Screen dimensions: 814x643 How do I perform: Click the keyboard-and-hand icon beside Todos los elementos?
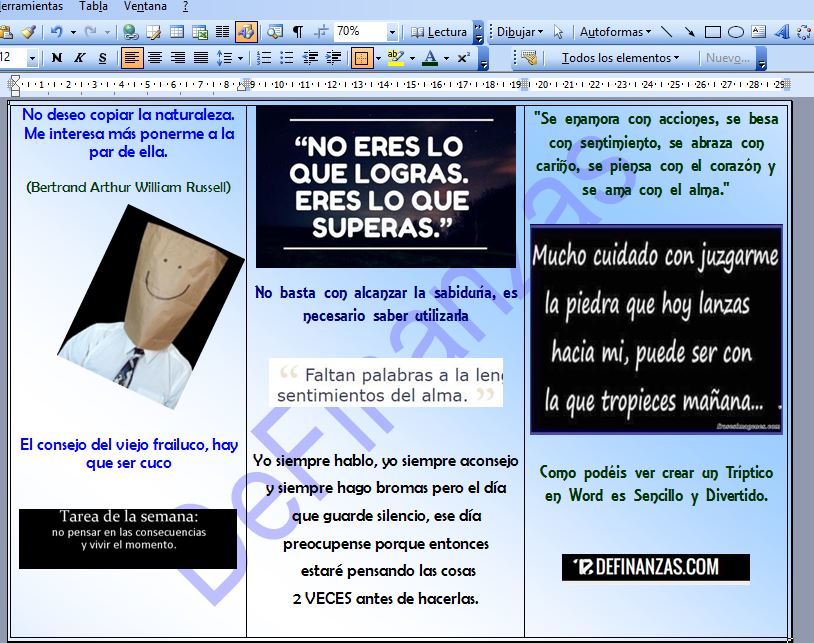[x=530, y=58]
